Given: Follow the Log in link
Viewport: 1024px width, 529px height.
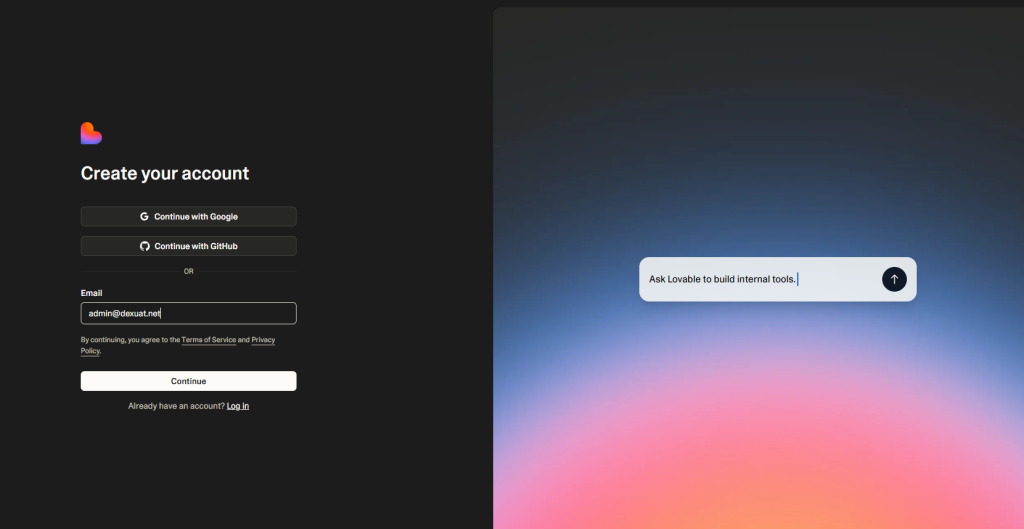Looking at the screenshot, I should (238, 406).
